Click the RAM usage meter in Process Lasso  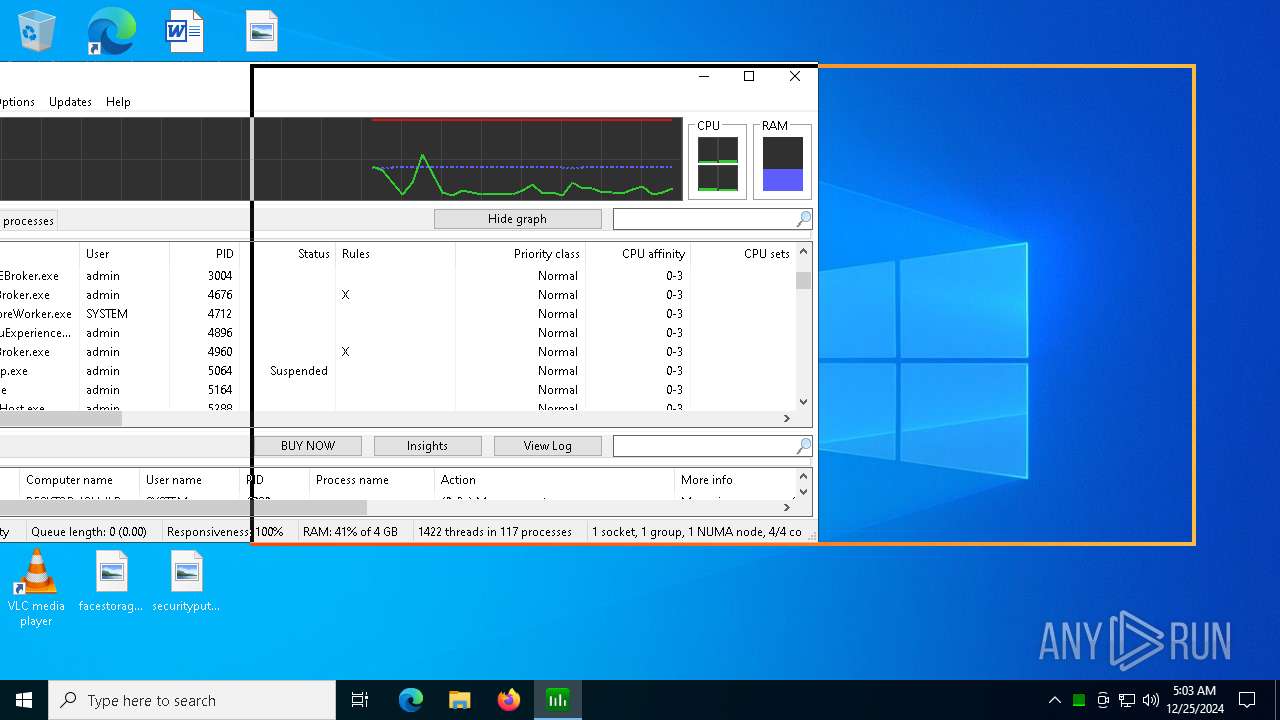click(x=782, y=160)
